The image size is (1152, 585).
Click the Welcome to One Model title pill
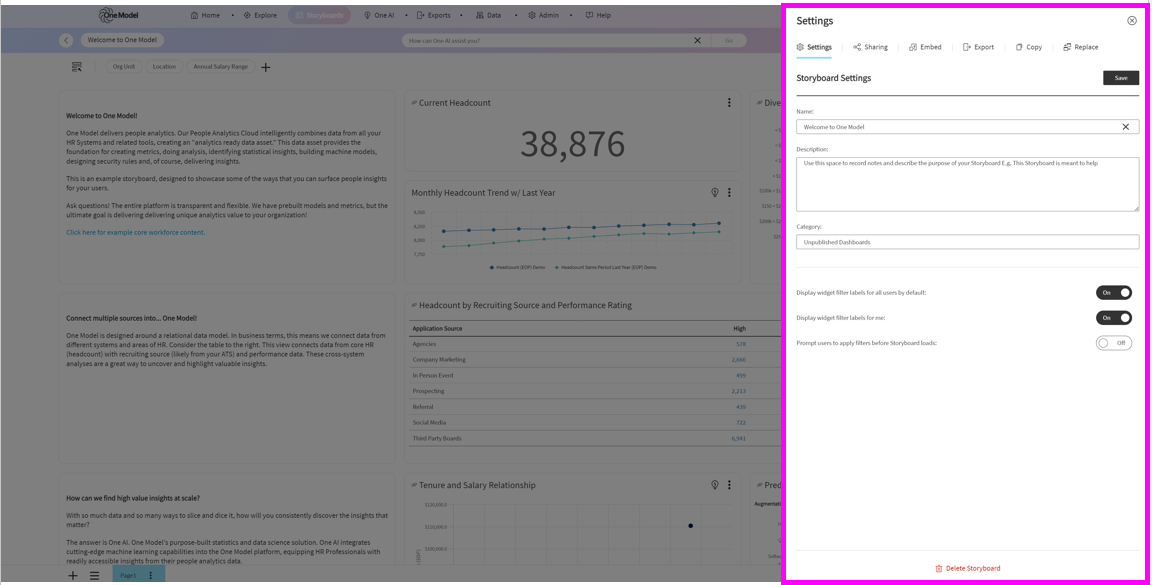pos(122,40)
